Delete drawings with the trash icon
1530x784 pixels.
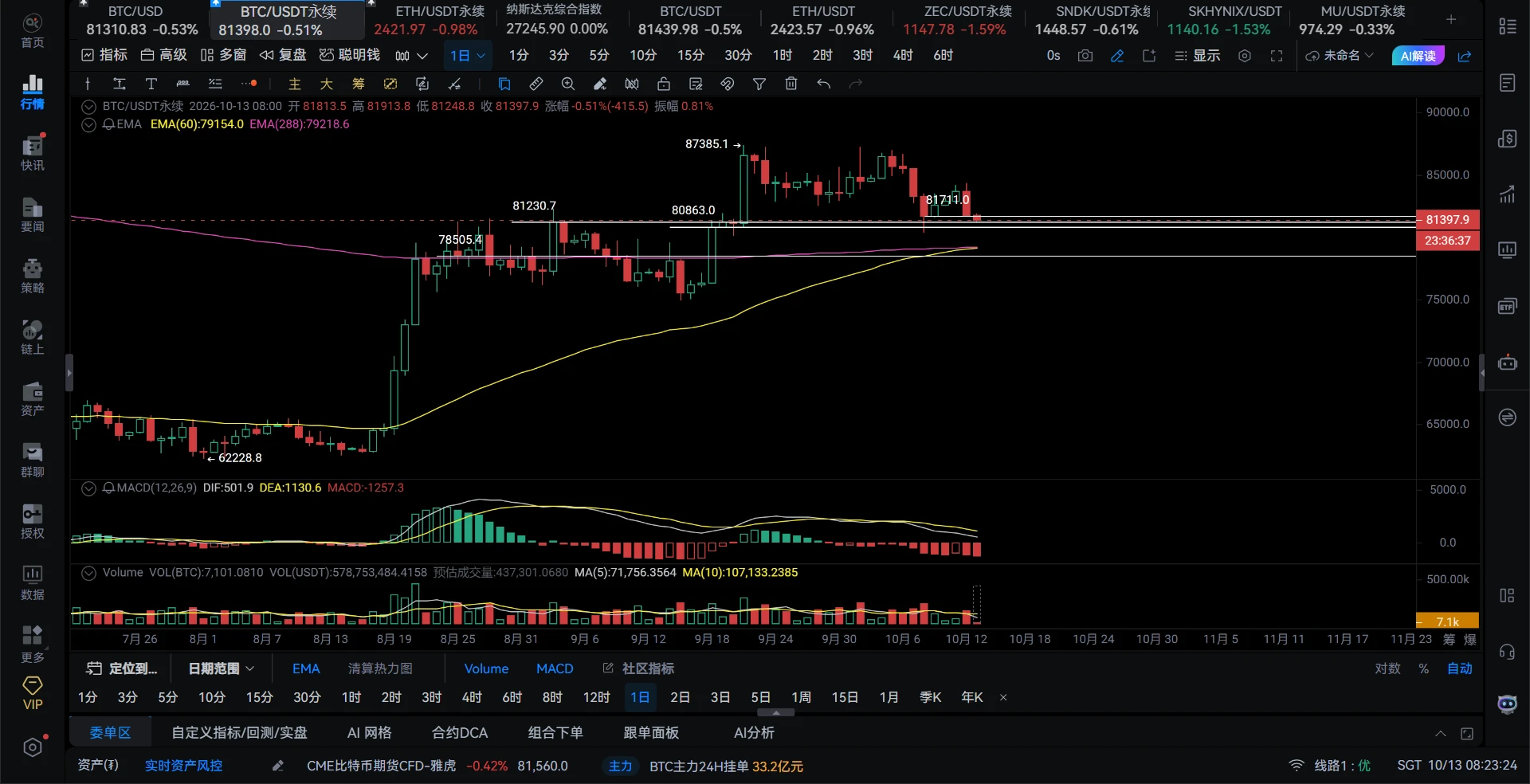791,84
